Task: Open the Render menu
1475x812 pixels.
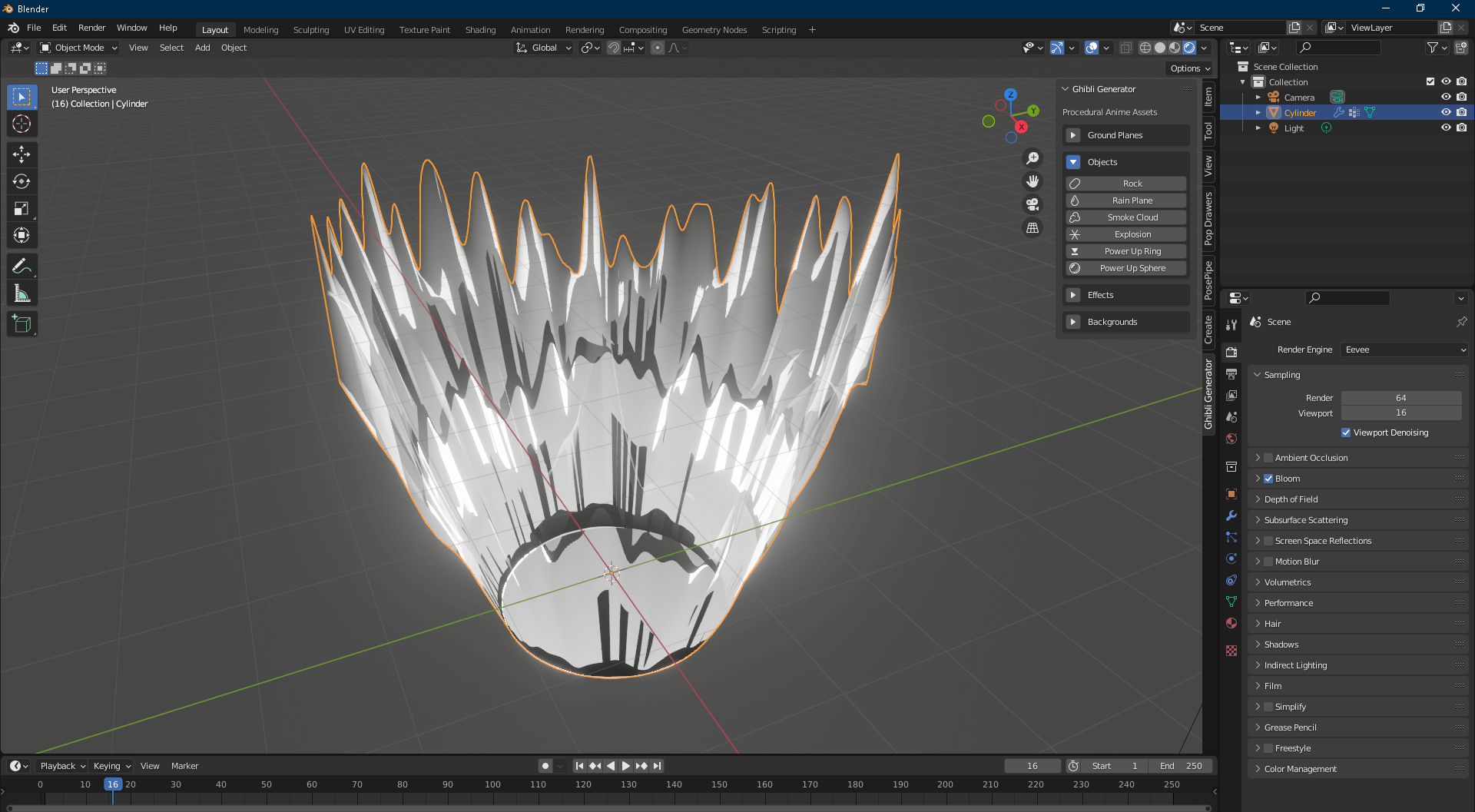Action: pyautogui.click(x=91, y=28)
